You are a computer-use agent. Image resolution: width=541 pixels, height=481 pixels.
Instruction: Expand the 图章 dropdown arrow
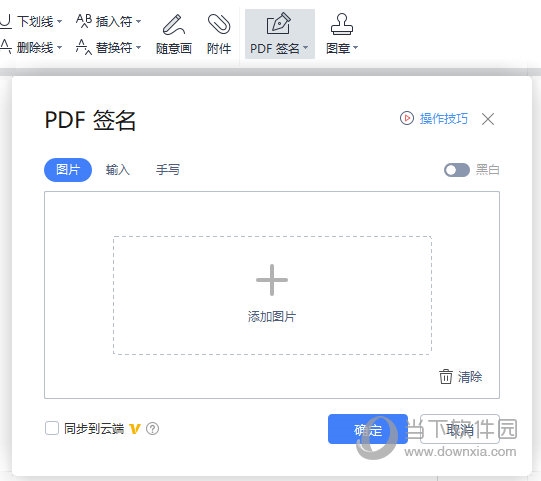click(355, 48)
